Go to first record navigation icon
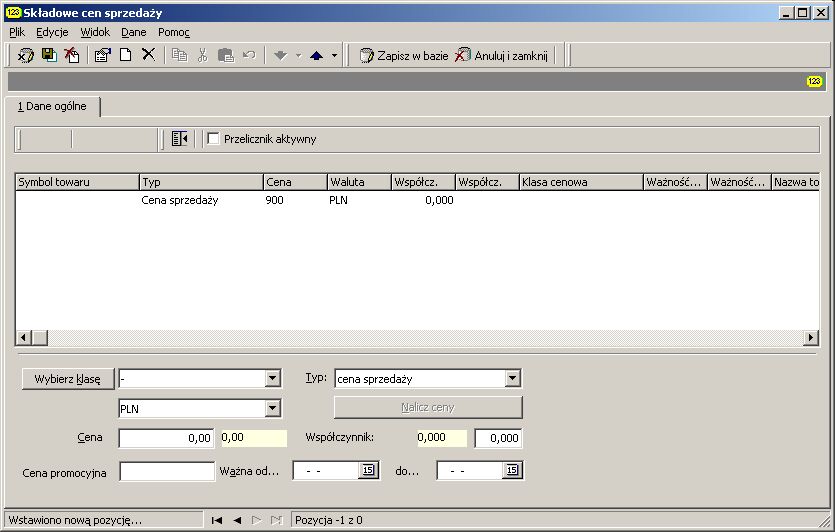The width and height of the screenshot is (835, 532). [217, 520]
